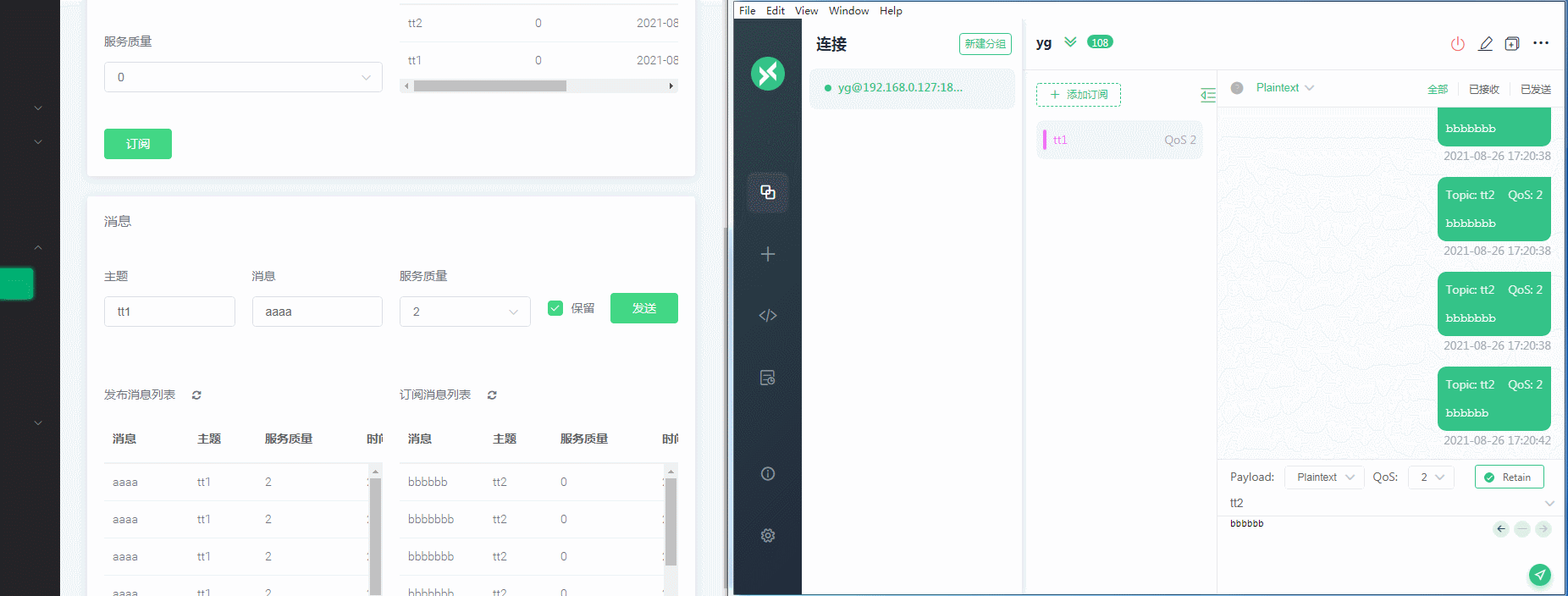Viewport: 1568px width, 596px height.
Task: Click the highlighted green sidebar menu item
Action: click(x=17, y=284)
